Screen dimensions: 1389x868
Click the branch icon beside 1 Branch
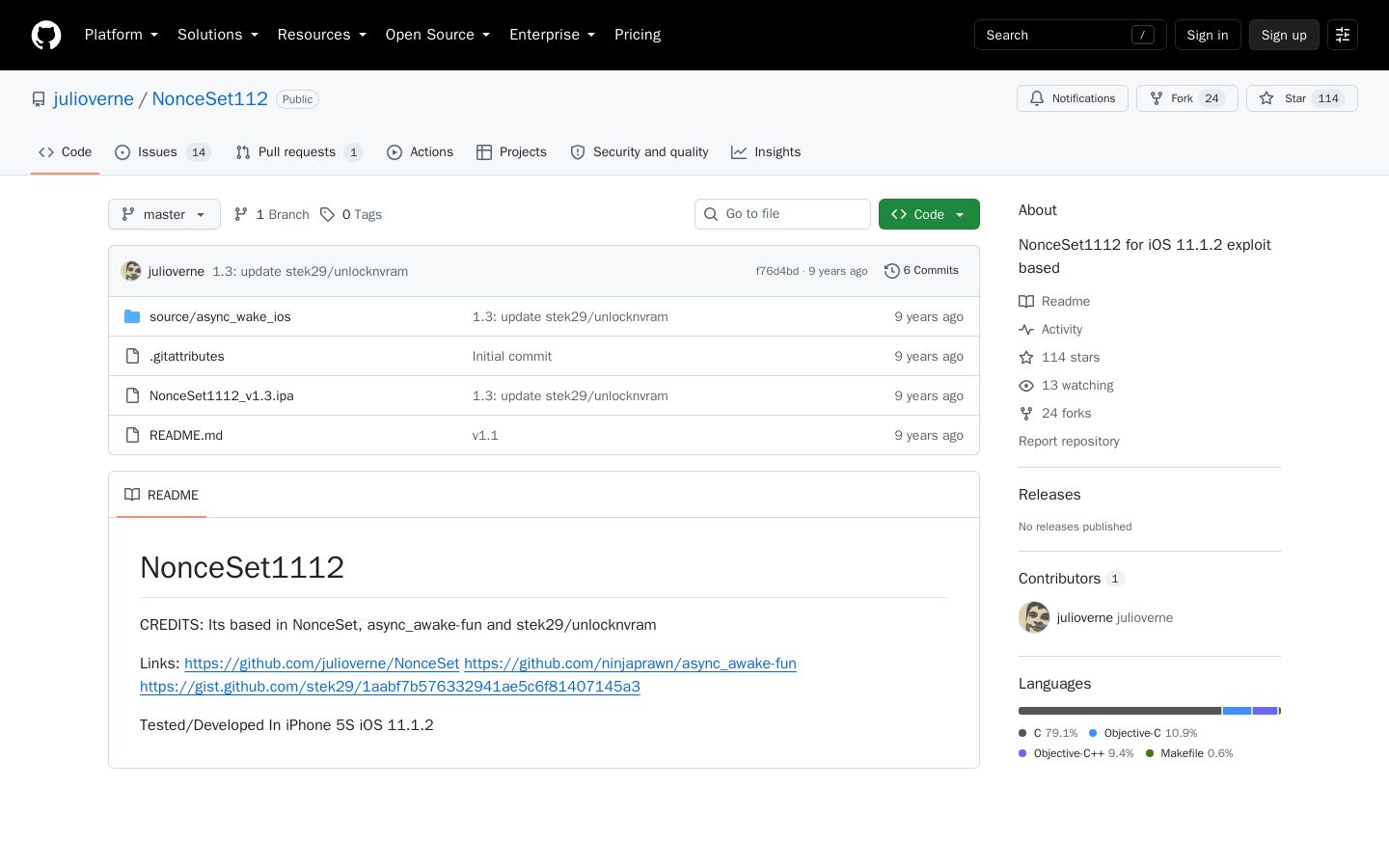pos(241,214)
